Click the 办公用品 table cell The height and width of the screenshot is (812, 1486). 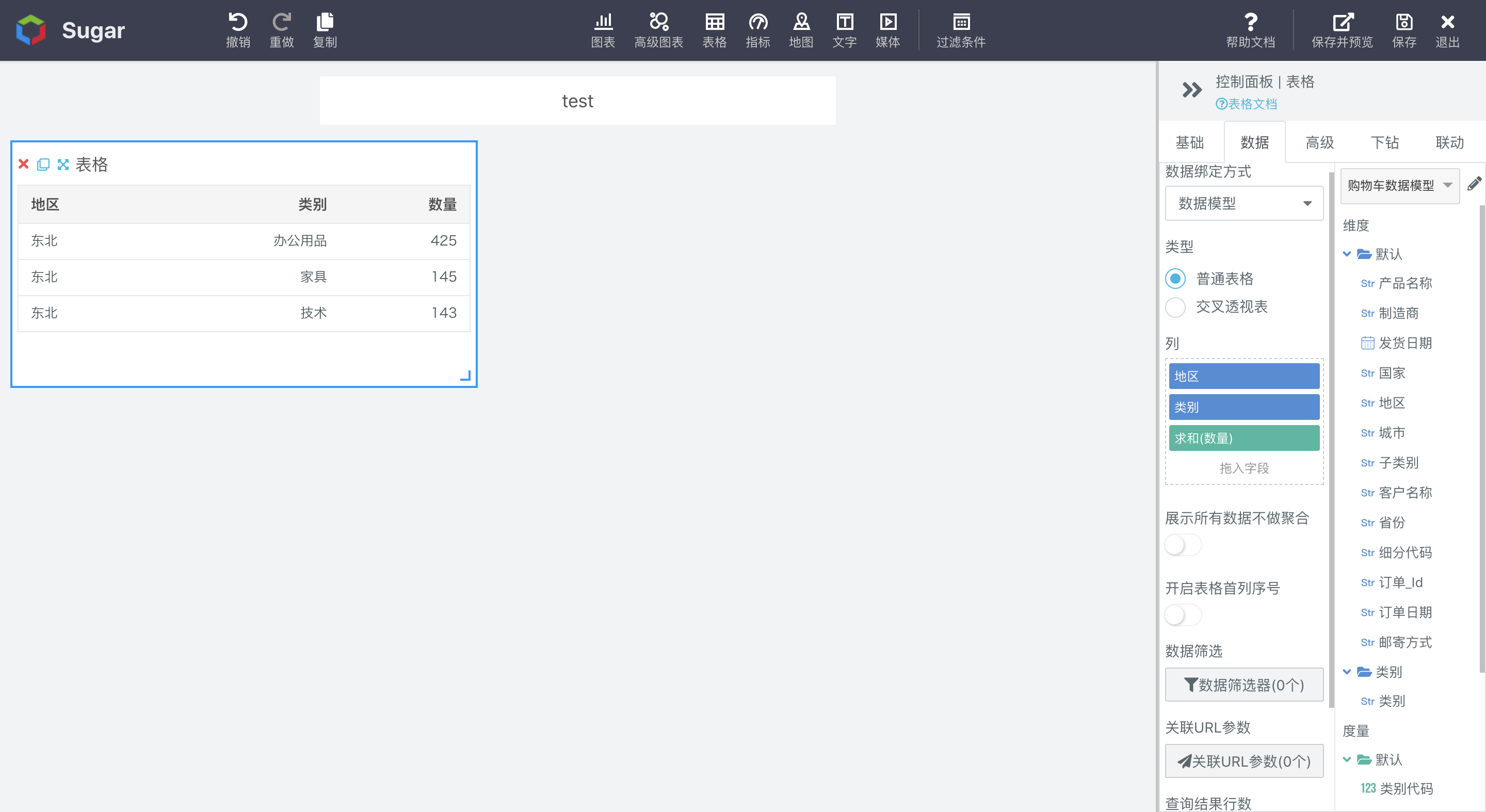point(300,240)
